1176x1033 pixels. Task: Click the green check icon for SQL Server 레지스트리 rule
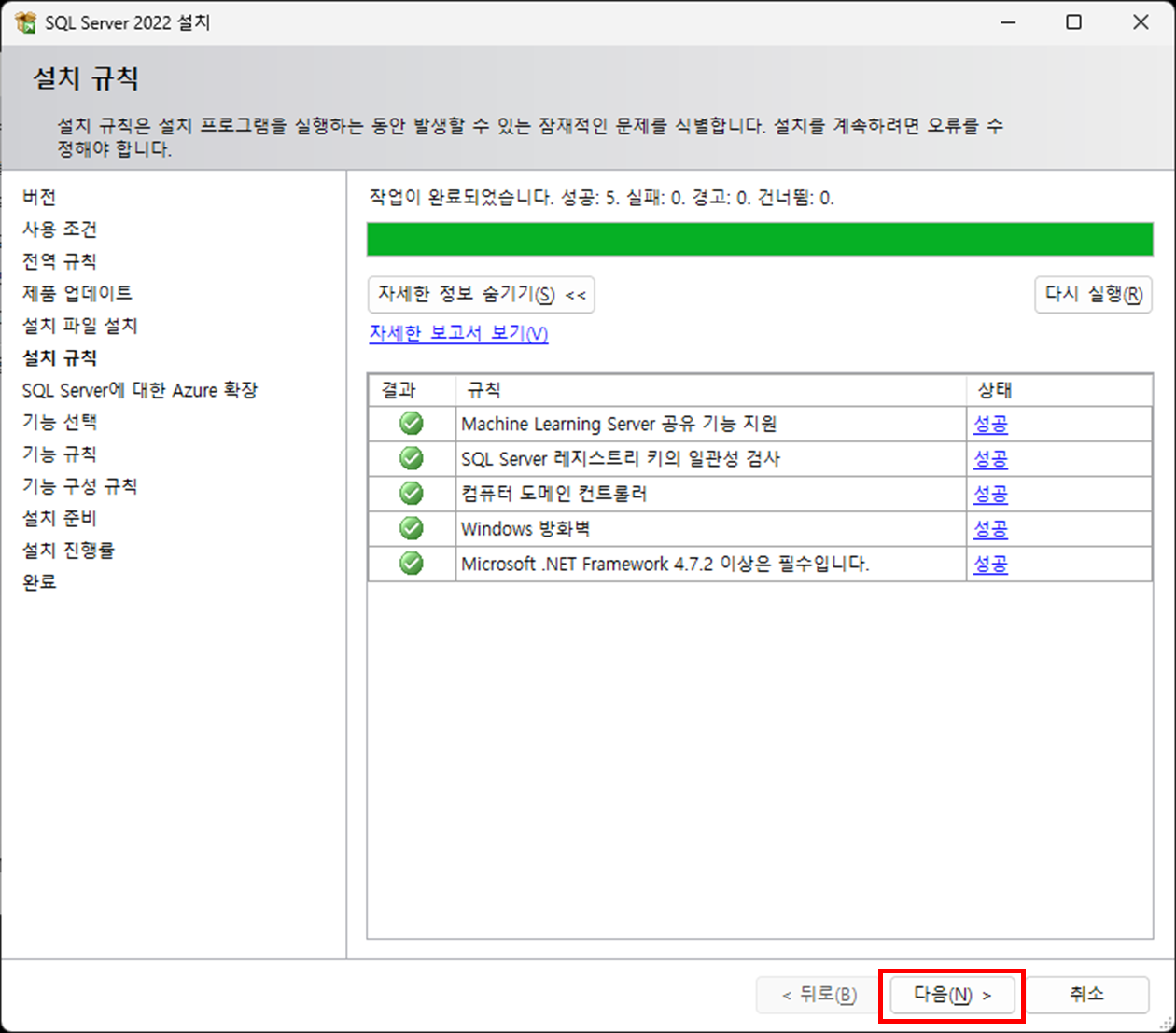(x=412, y=458)
